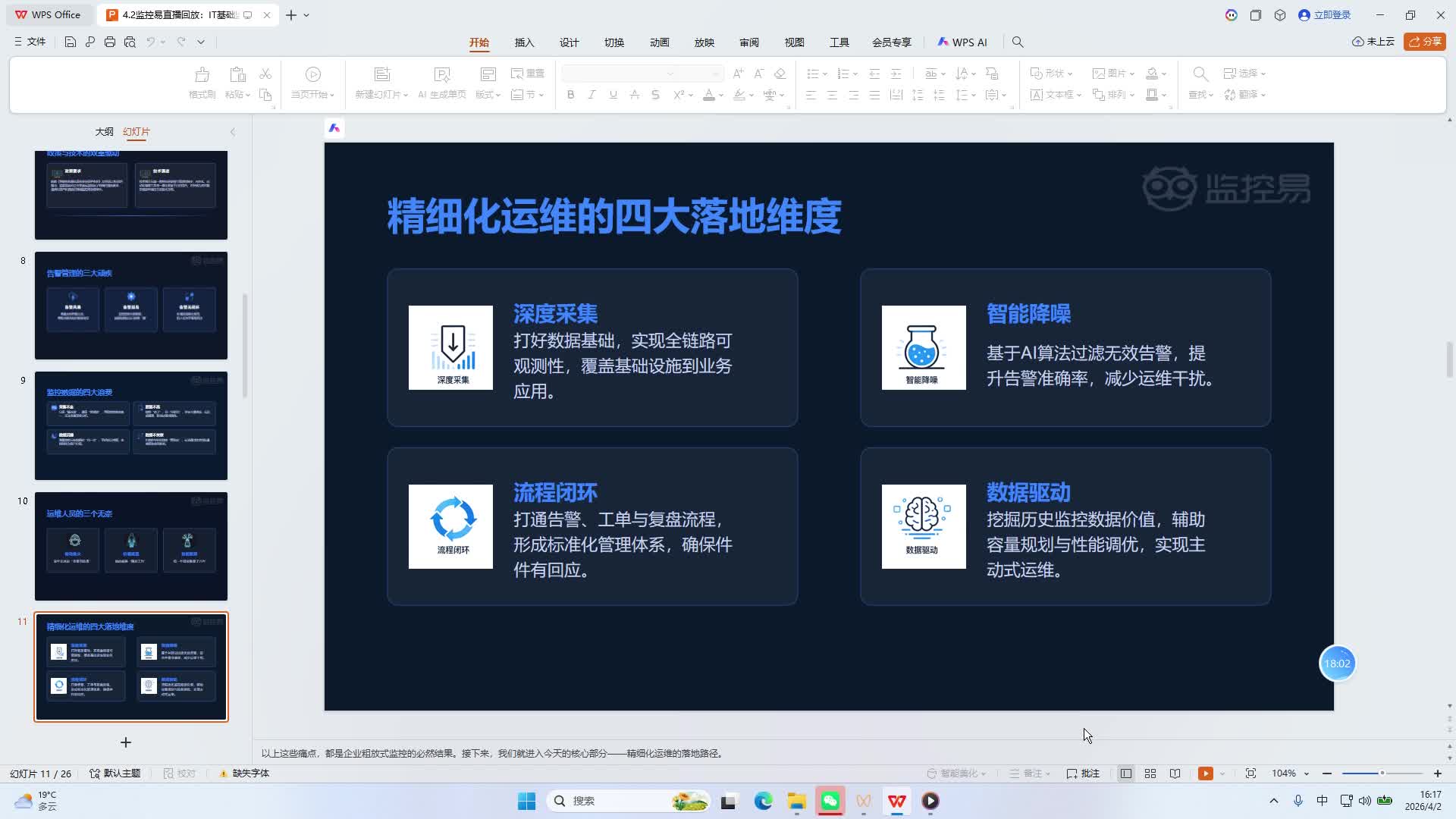Click the search magnifier in ribbon tab bar

coord(1018,42)
